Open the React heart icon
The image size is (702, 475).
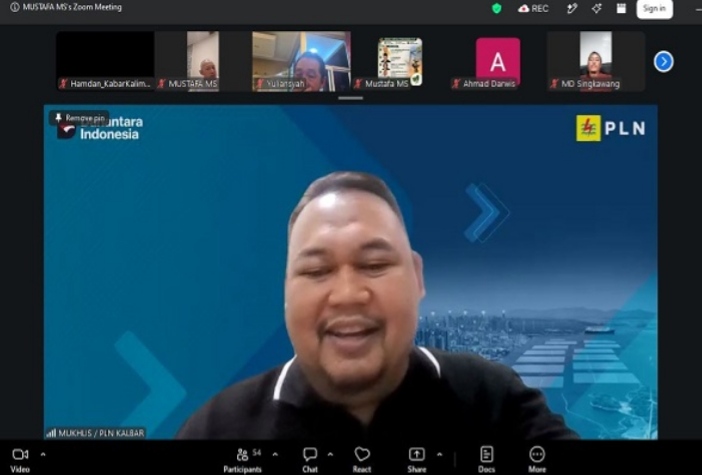(362, 454)
